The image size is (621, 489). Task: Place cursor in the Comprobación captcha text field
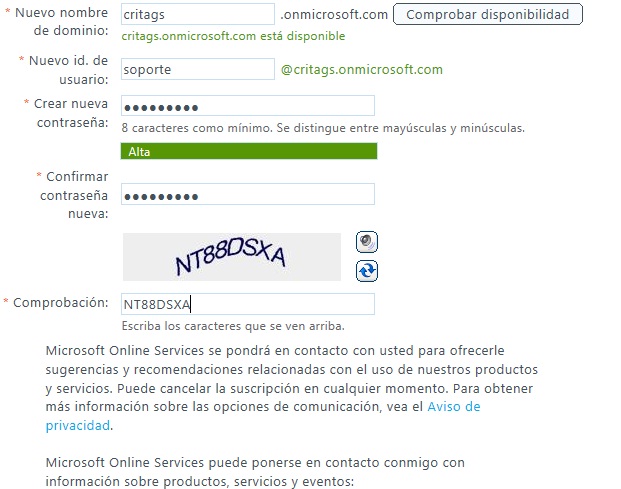coord(248,304)
